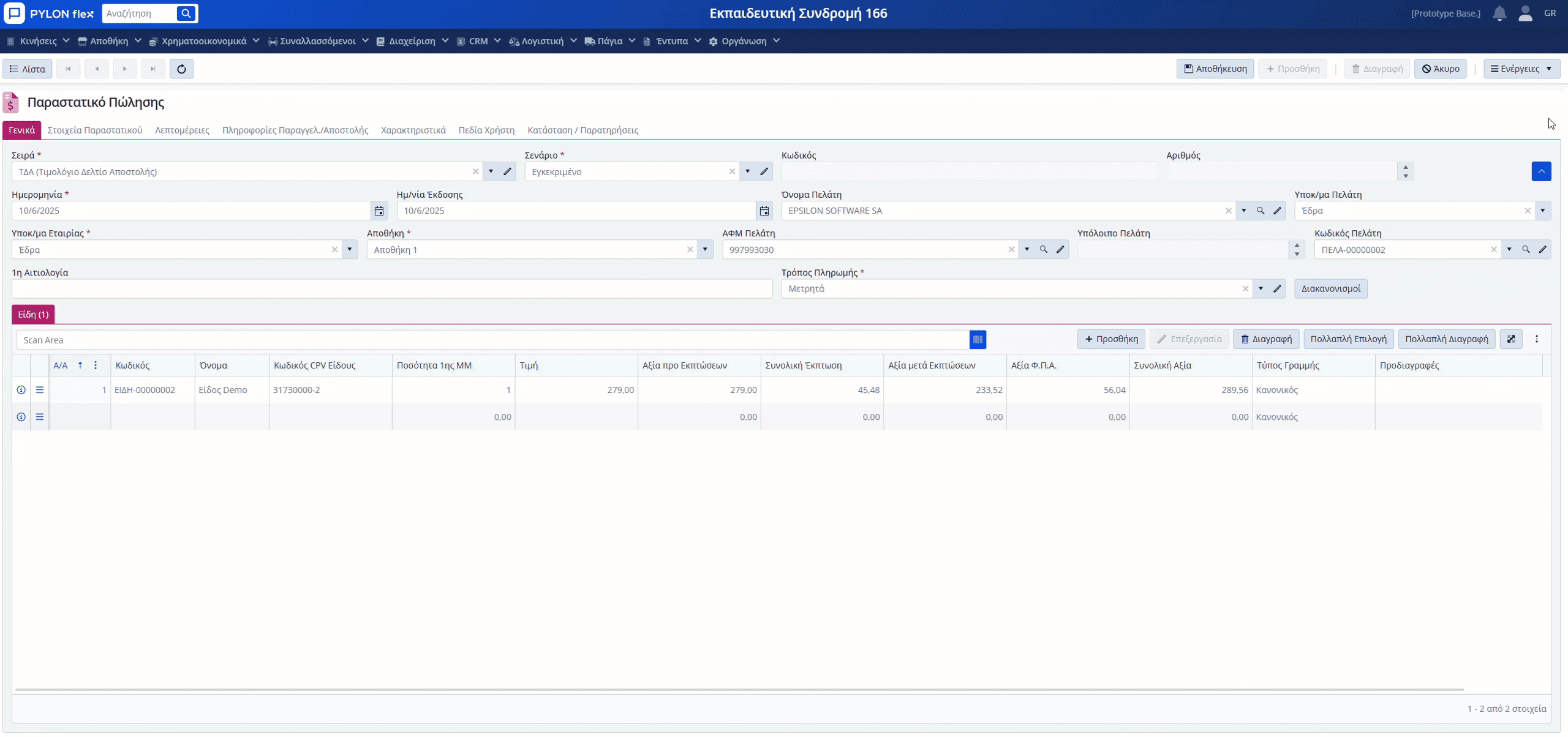
Task: Click the Scan Area input field
Action: pos(492,340)
